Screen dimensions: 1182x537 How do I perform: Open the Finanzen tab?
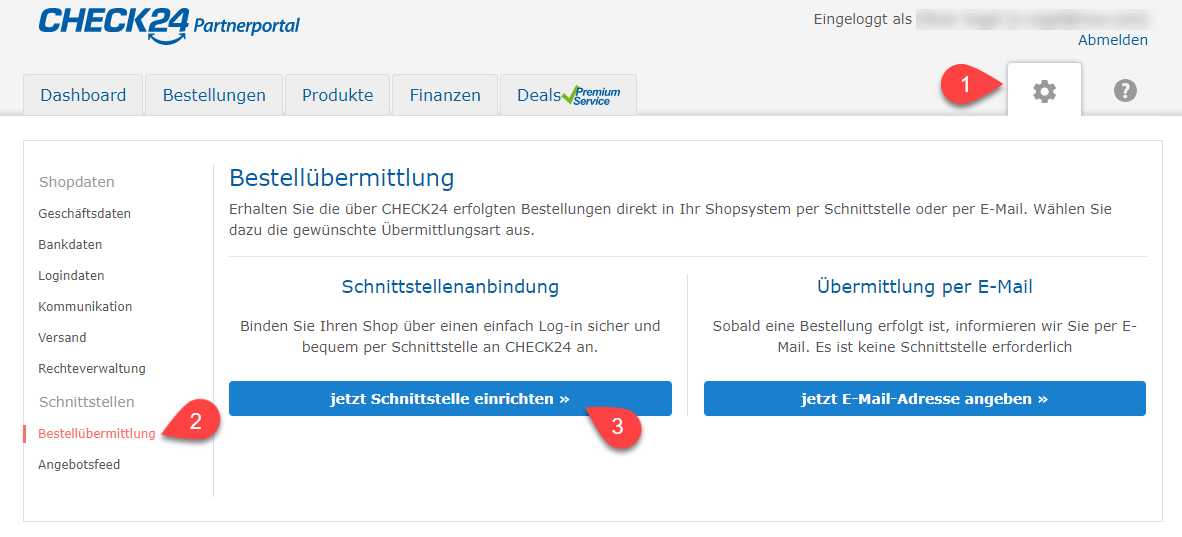click(x=445, y=95)
